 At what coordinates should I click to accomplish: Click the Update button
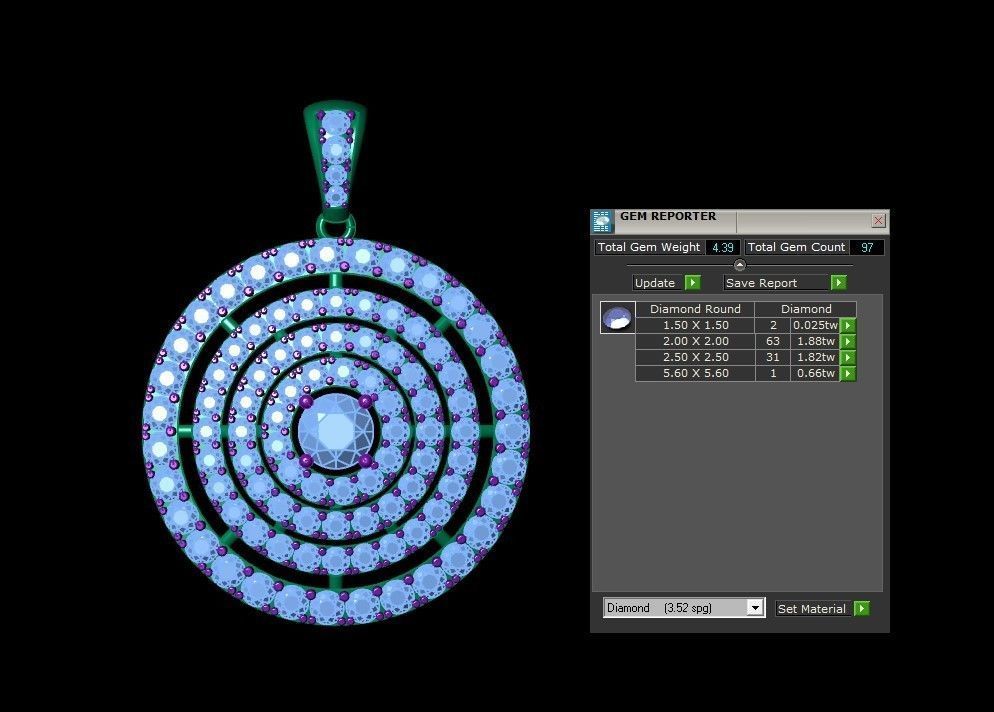pos(657,283)
